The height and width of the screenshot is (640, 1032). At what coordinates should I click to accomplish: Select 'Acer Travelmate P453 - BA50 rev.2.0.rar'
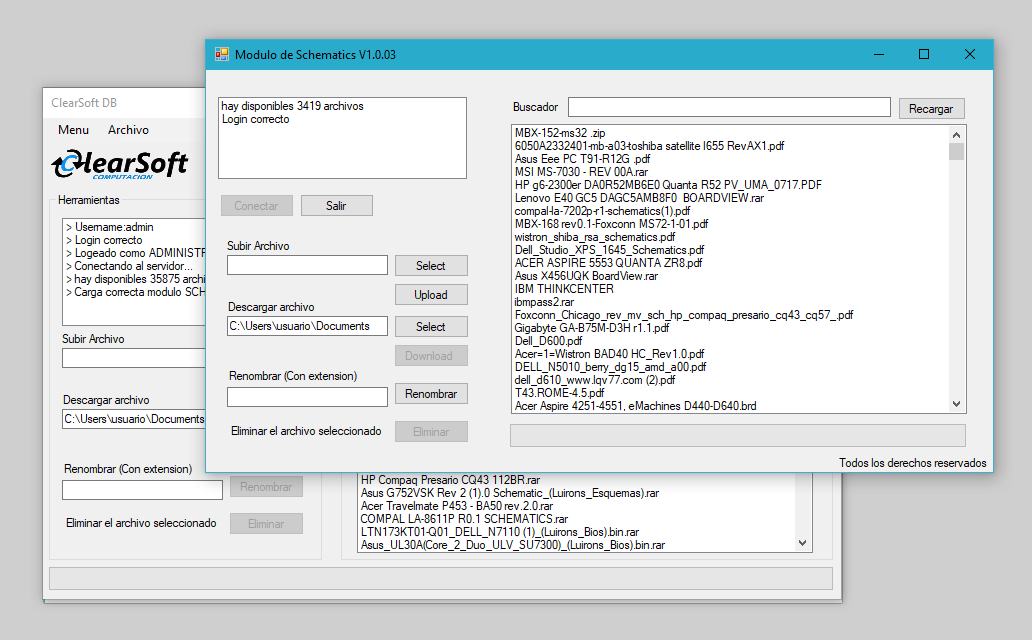[457, 506]
